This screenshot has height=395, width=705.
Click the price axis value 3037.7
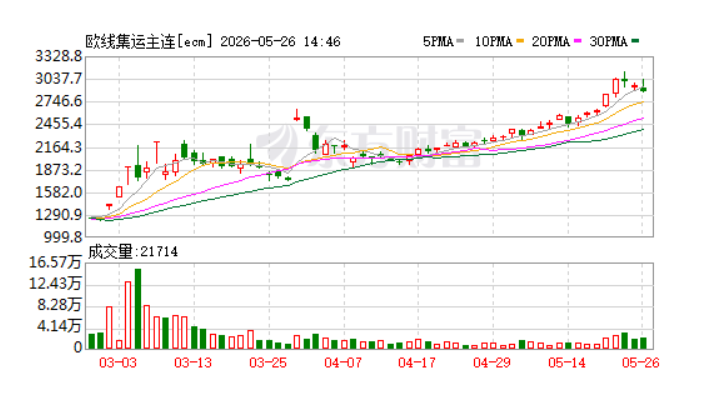click(x=59, y=79)
